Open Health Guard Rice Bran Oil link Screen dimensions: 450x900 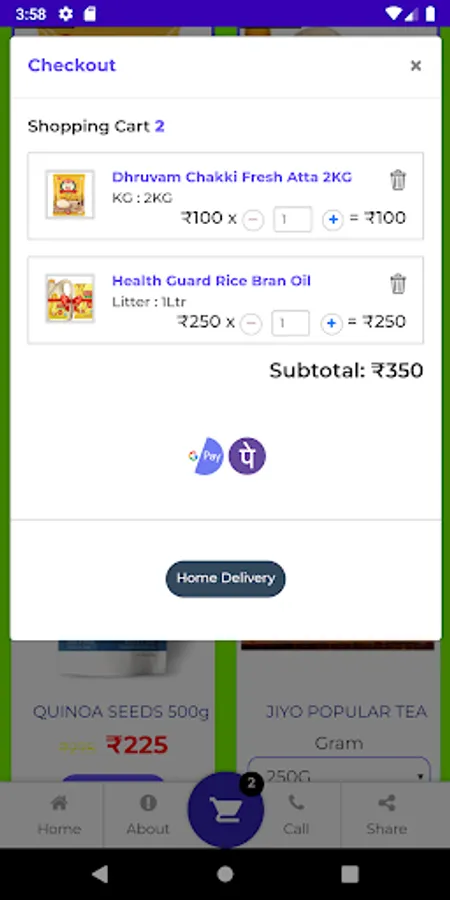coord(211,281)
